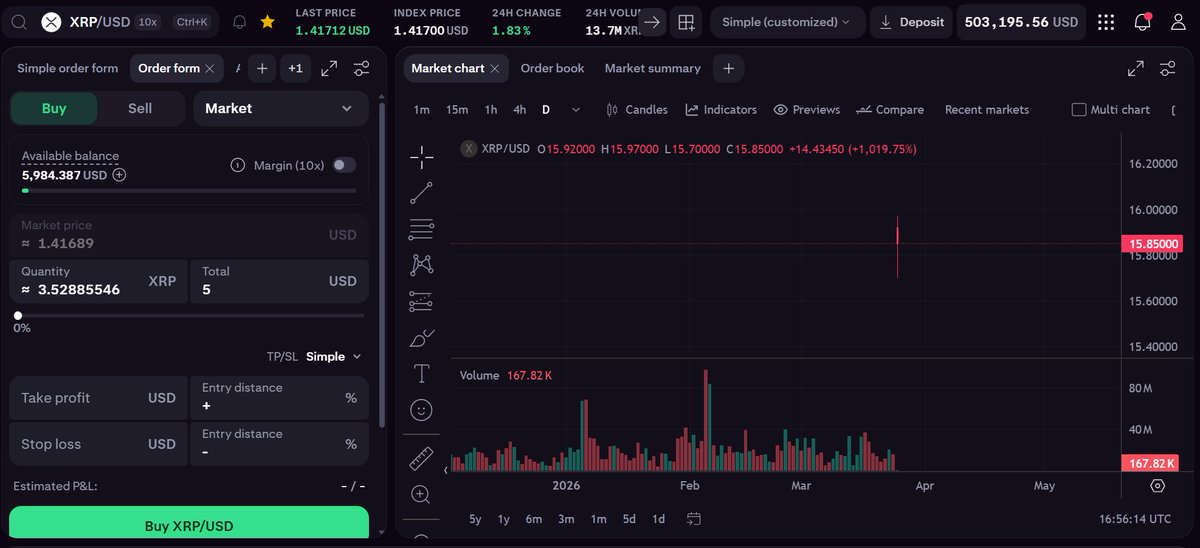1200x548 pixels.
Task: Add a new chart panel tab
Action: [x=729, y=68]
